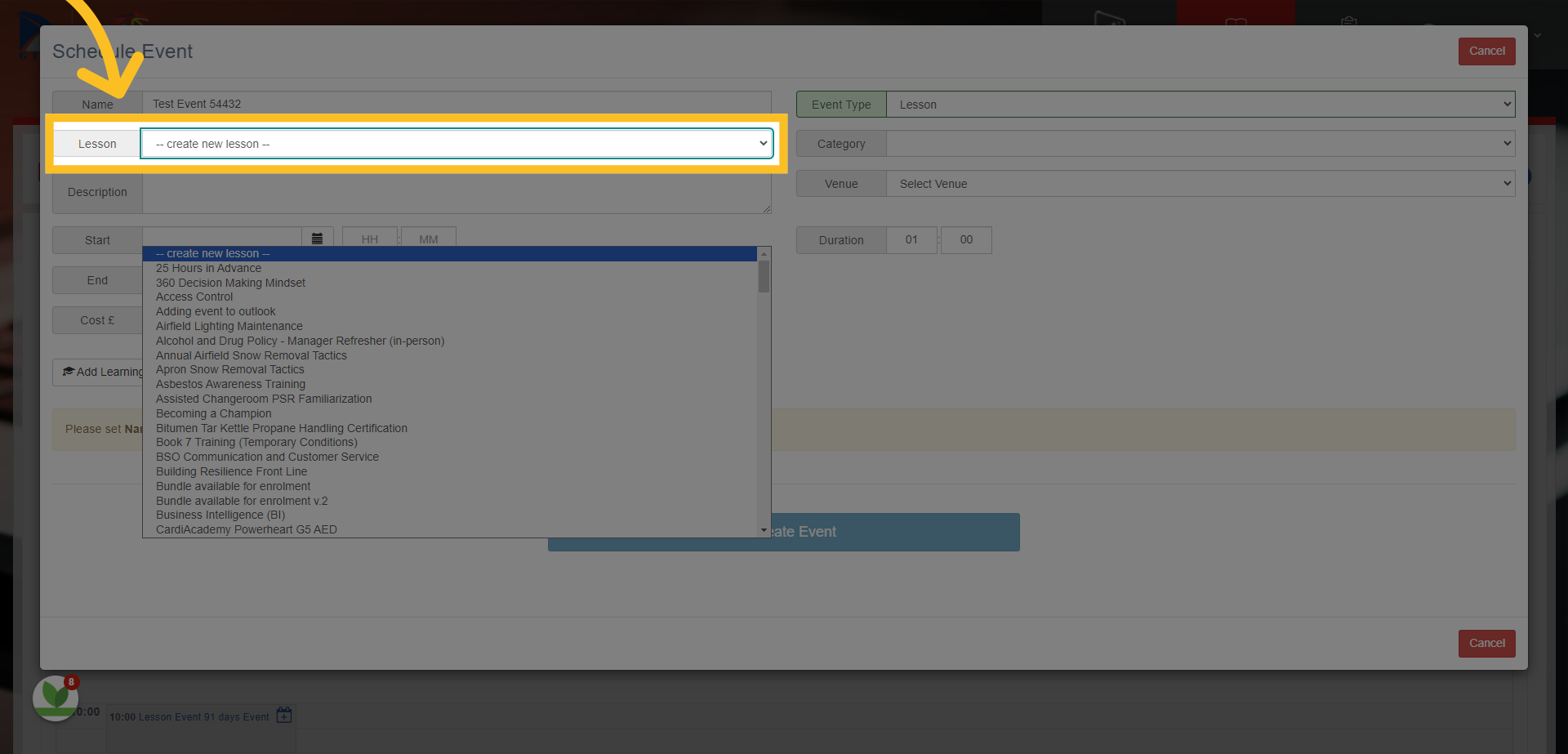
Task: Pick 'Bundle available for enrolment' option
Action: point(450,486)
